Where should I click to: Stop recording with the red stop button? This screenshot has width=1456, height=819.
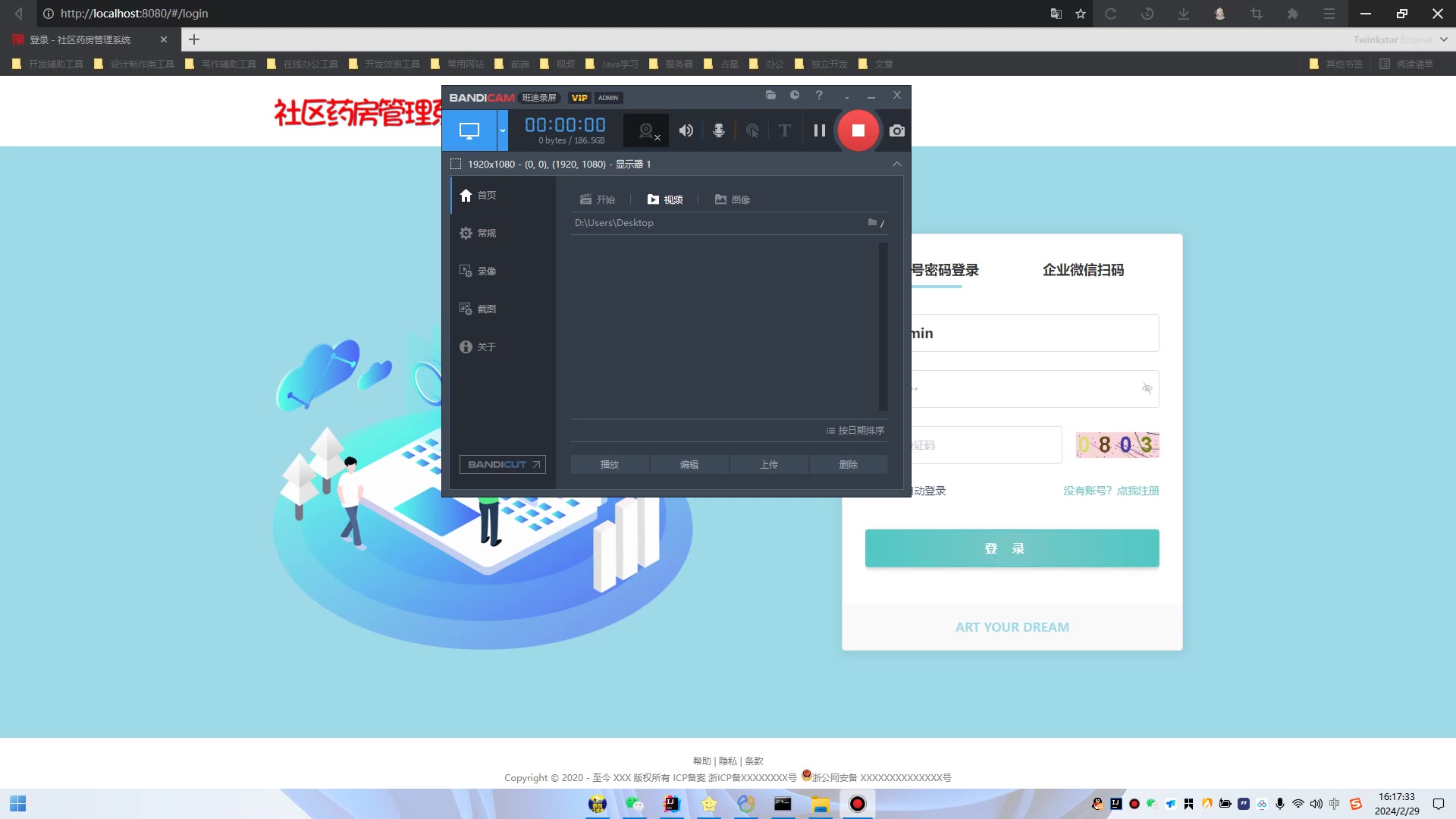pos(858,130)
